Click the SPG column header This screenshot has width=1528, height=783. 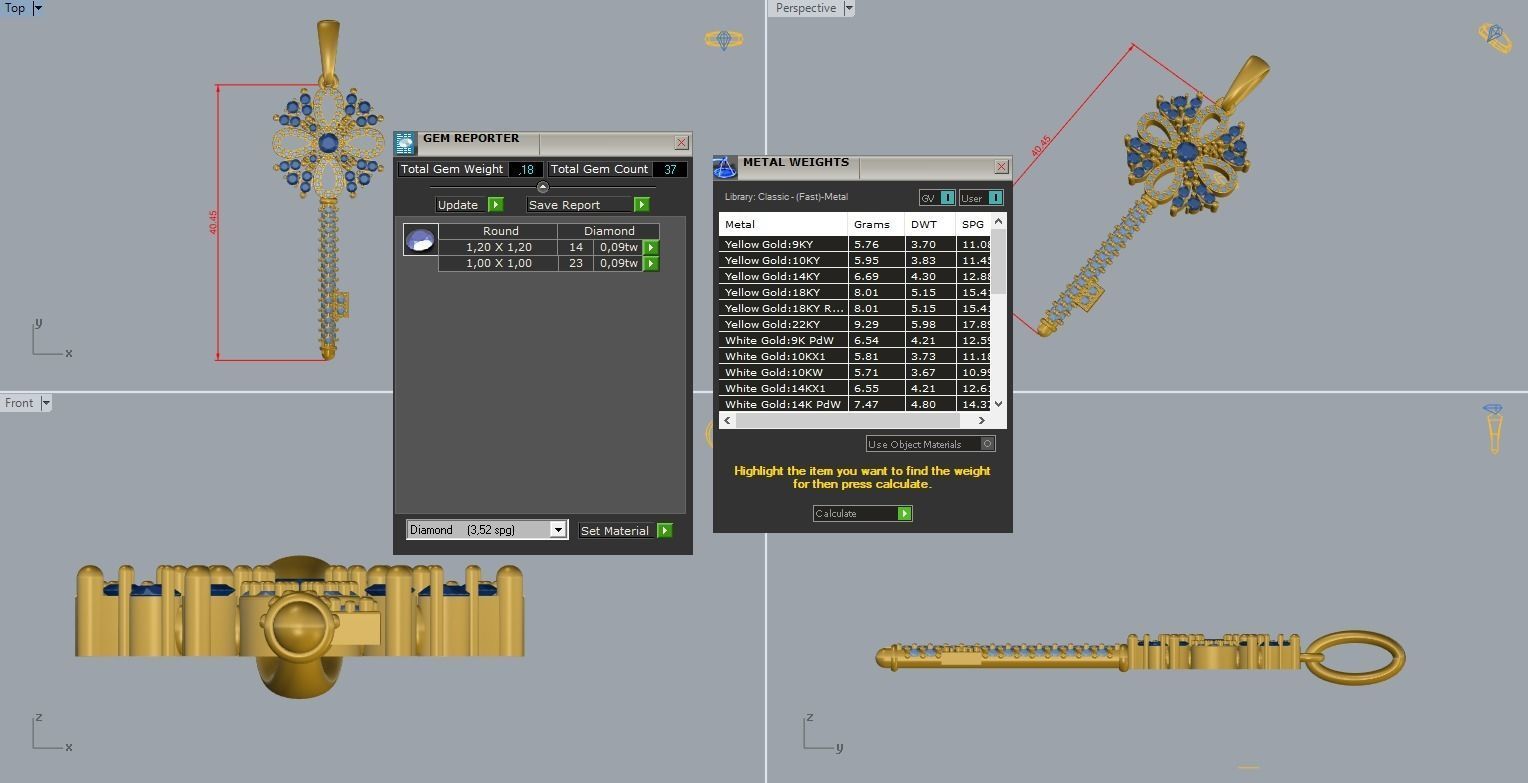click(x=973, y=224)
